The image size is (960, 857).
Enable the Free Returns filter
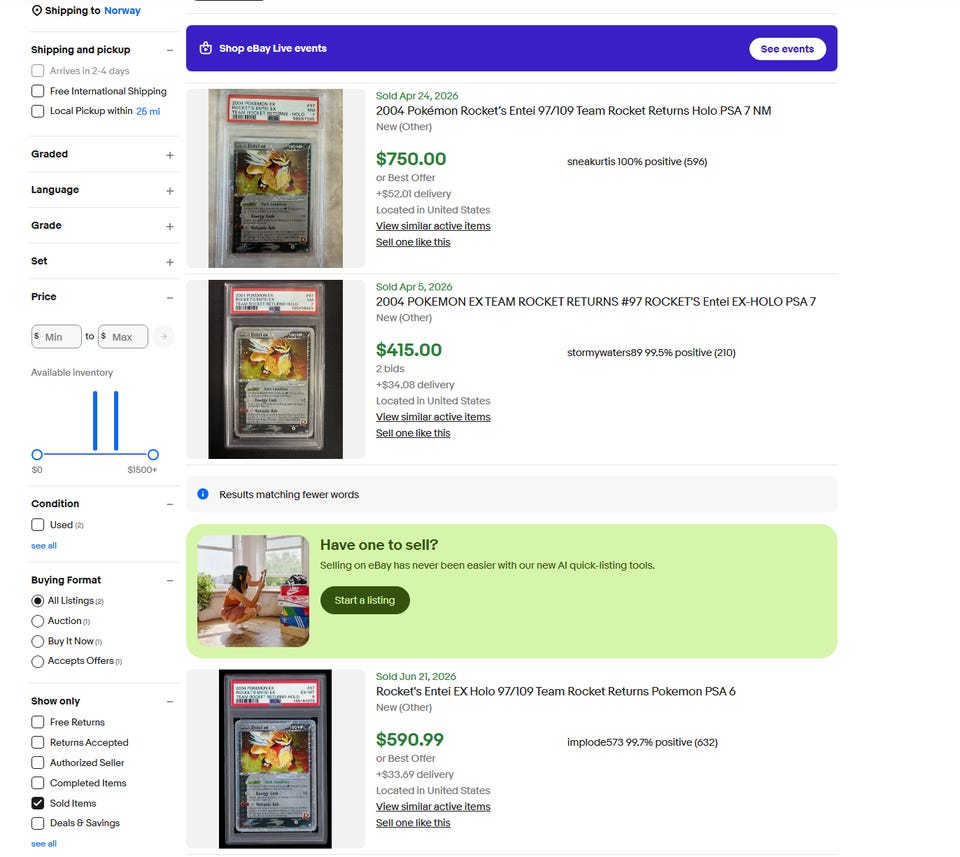point(37,722)
